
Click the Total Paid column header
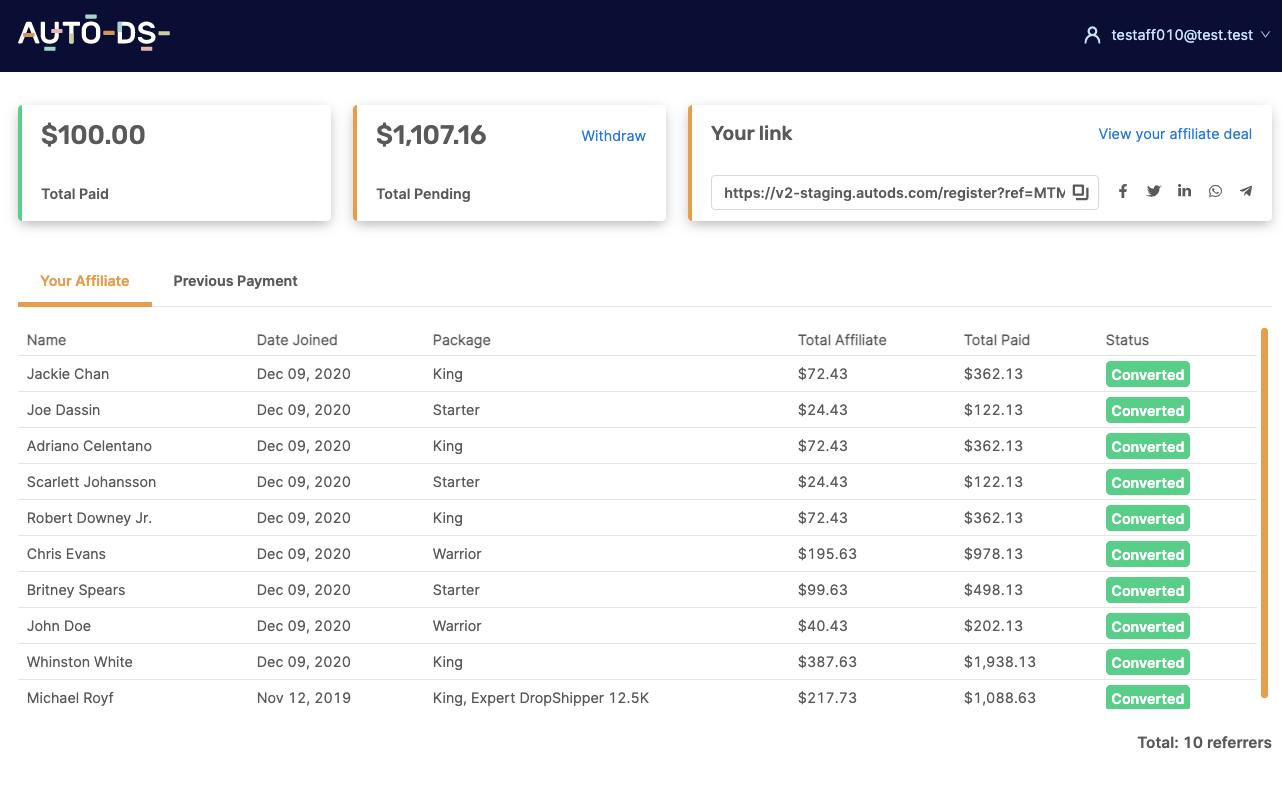click(x=997, y=340)
